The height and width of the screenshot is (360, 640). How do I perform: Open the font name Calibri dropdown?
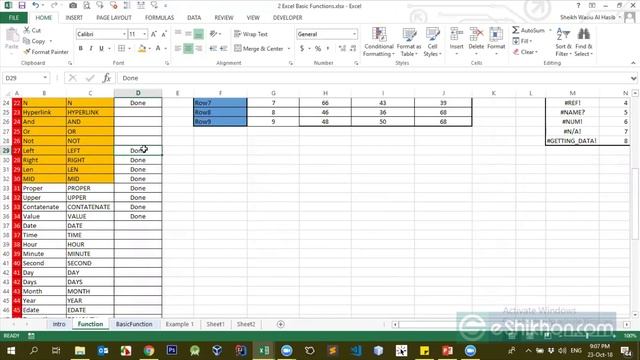[x=124, y=34]
